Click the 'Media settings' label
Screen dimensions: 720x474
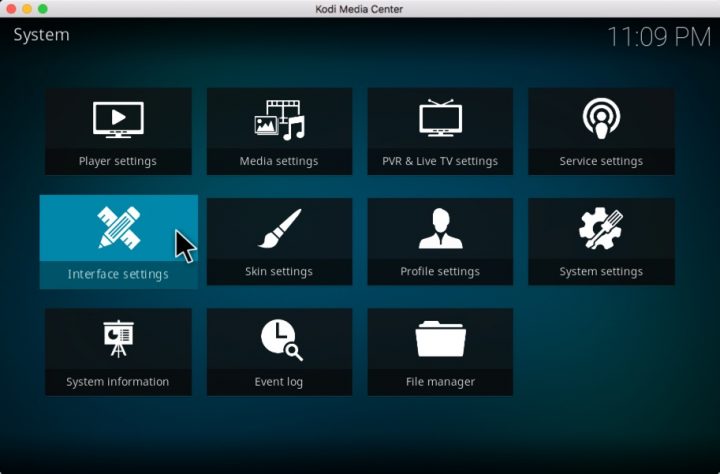(279, 162)
